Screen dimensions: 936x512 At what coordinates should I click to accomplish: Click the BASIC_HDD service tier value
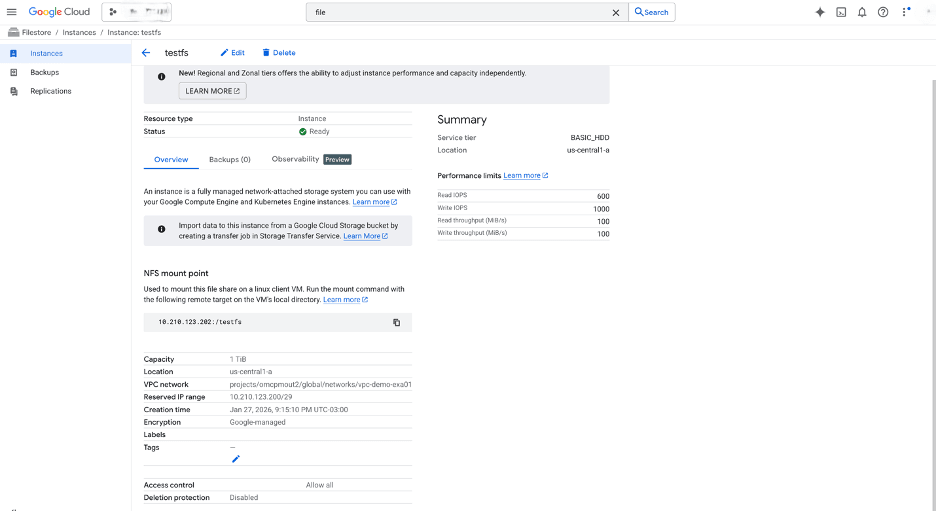click(x=590, y=138)
